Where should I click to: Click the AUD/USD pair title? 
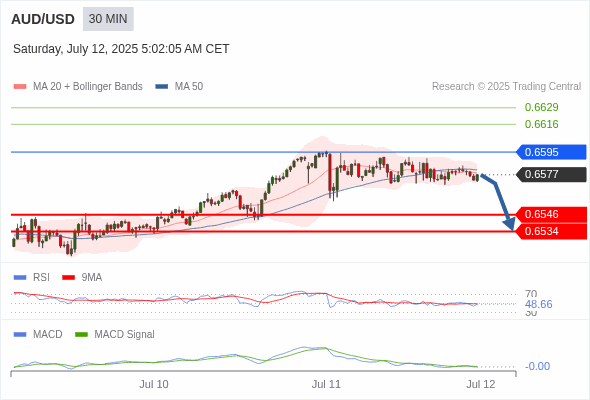(43, 19)
